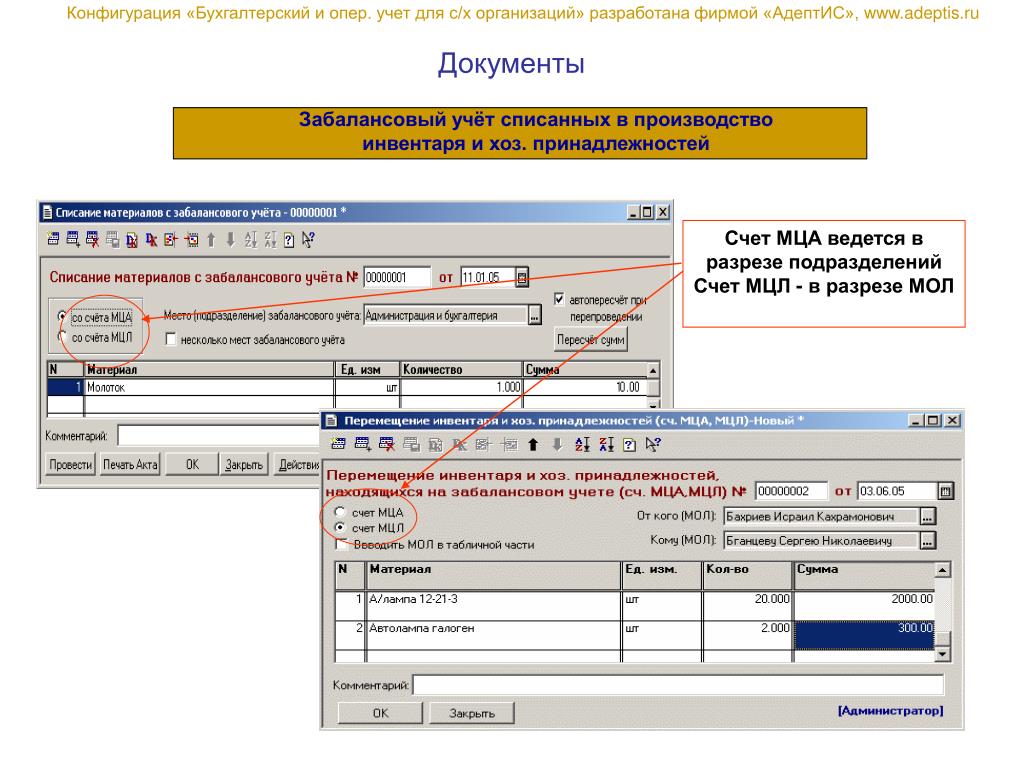Click OK in Списание материалов window
Image resolution: width=1024 pixels, height=768 pixels.
pyautogui.click(x=192, y=464)
